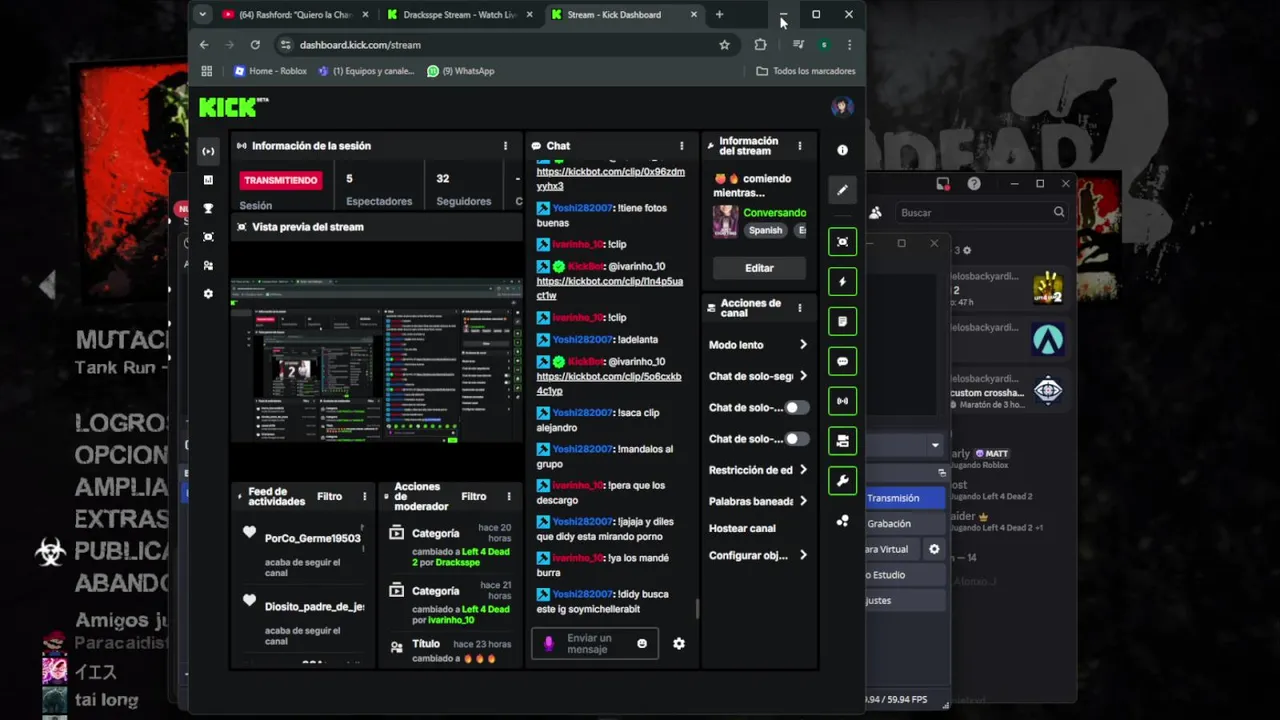The width and height of the screenshot is (1280, 720).
Task: Reload the dashboard page
Action: point(255,45)
